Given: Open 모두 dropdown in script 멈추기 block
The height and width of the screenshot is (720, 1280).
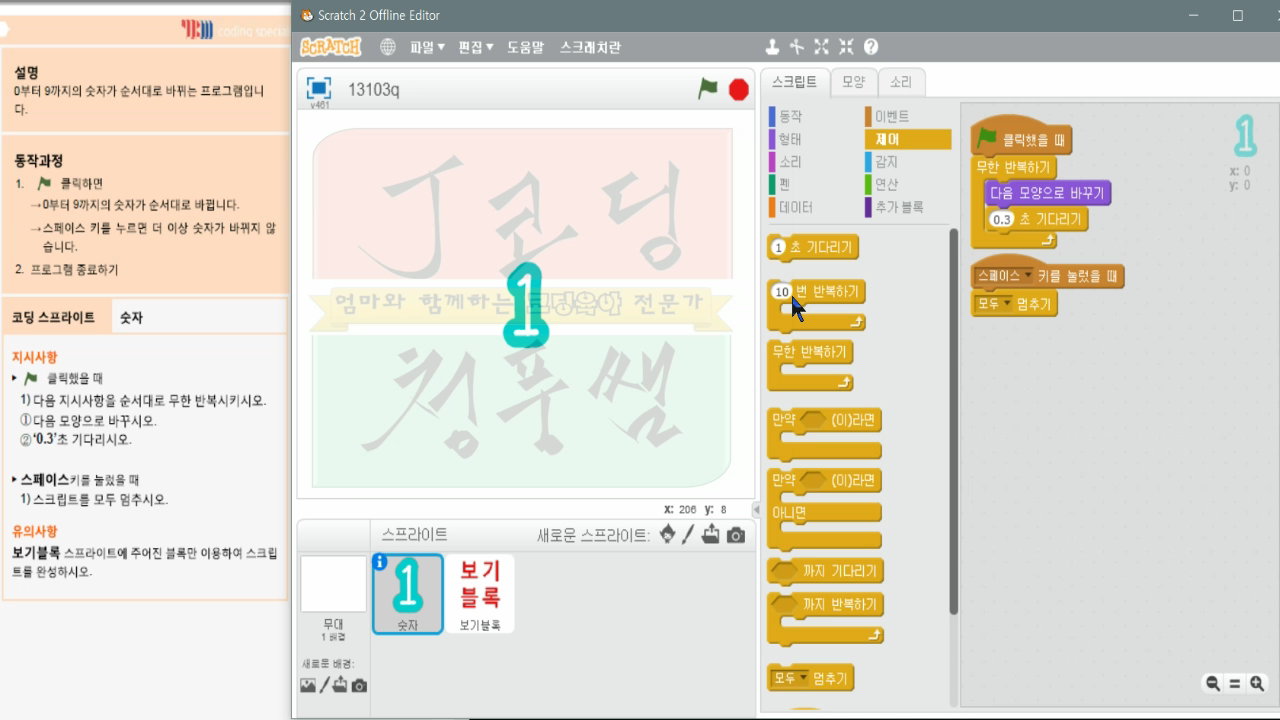Looking at the screenshot, I should 995,303.
